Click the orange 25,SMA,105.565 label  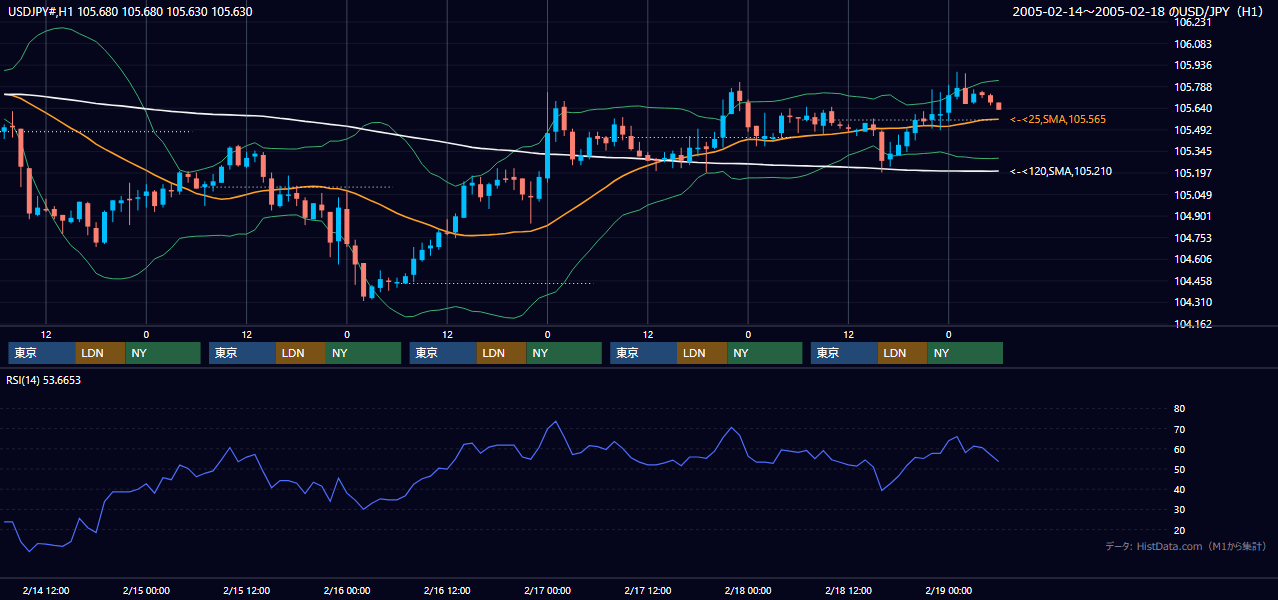(1058, 119)
